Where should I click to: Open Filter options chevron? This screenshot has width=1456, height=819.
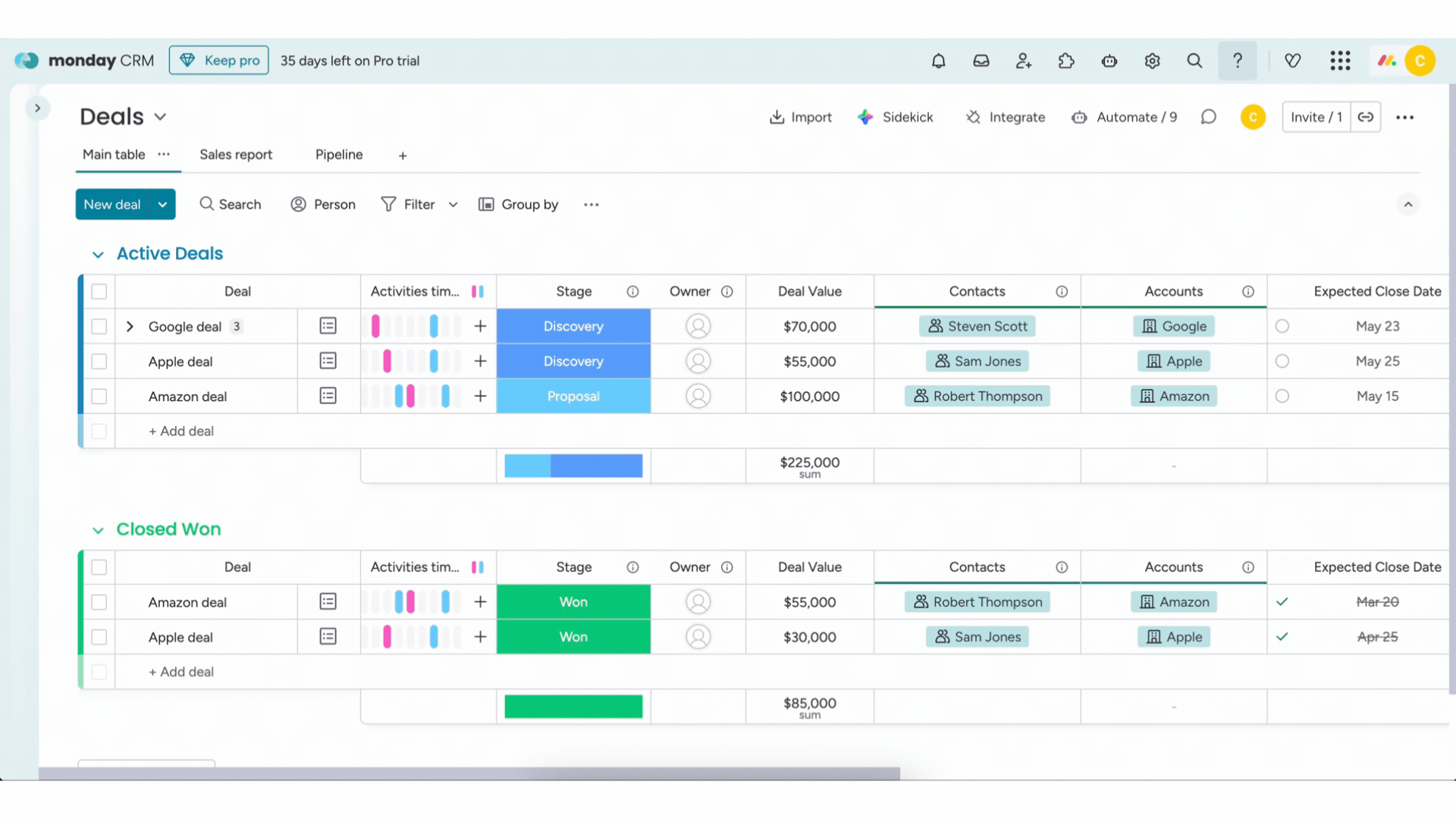click(x=453, y=205)
